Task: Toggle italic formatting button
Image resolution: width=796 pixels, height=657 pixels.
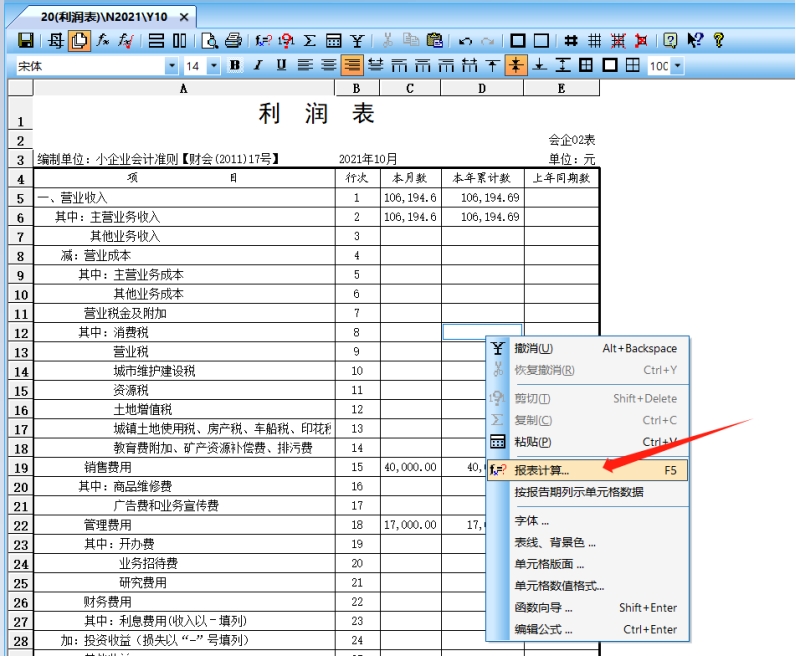Action: [258, 65]
